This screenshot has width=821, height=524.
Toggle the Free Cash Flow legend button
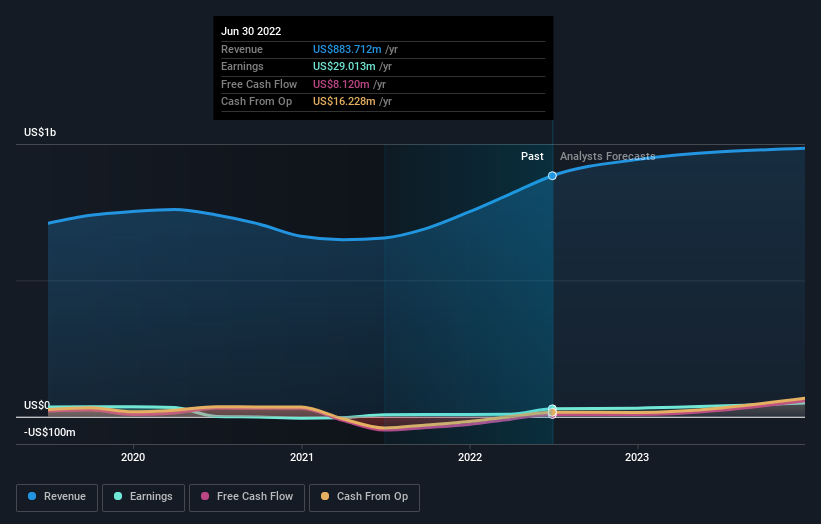coord(247,497)
